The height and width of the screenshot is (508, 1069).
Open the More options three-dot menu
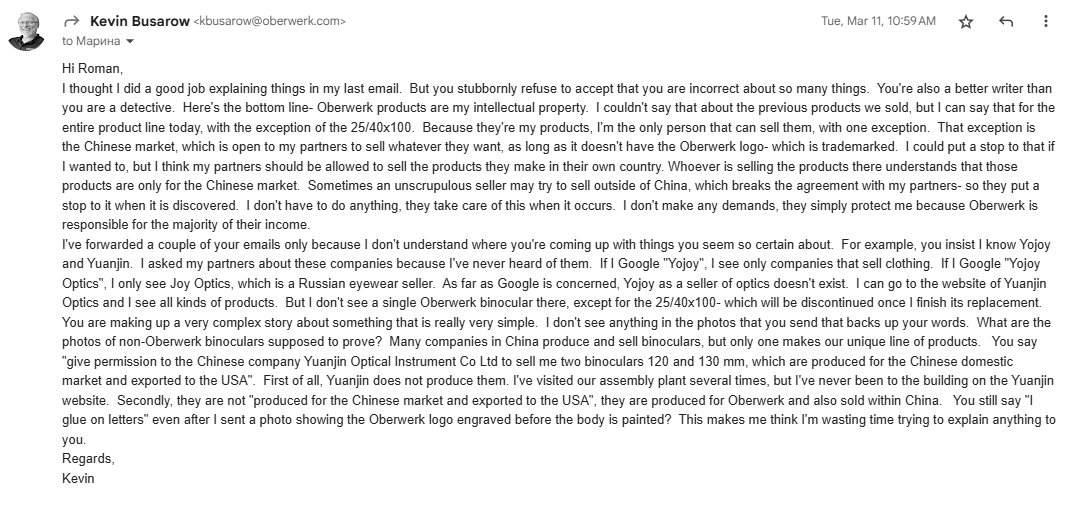[1046, 22]
